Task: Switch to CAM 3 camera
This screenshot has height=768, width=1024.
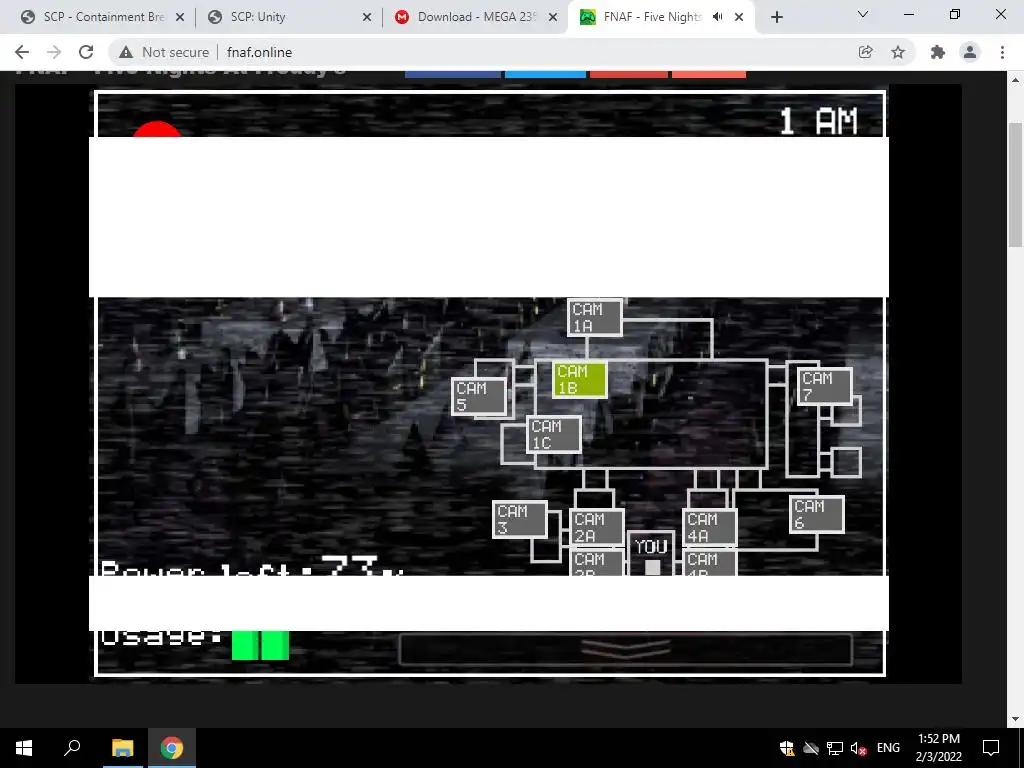Action: pos(520,519)
